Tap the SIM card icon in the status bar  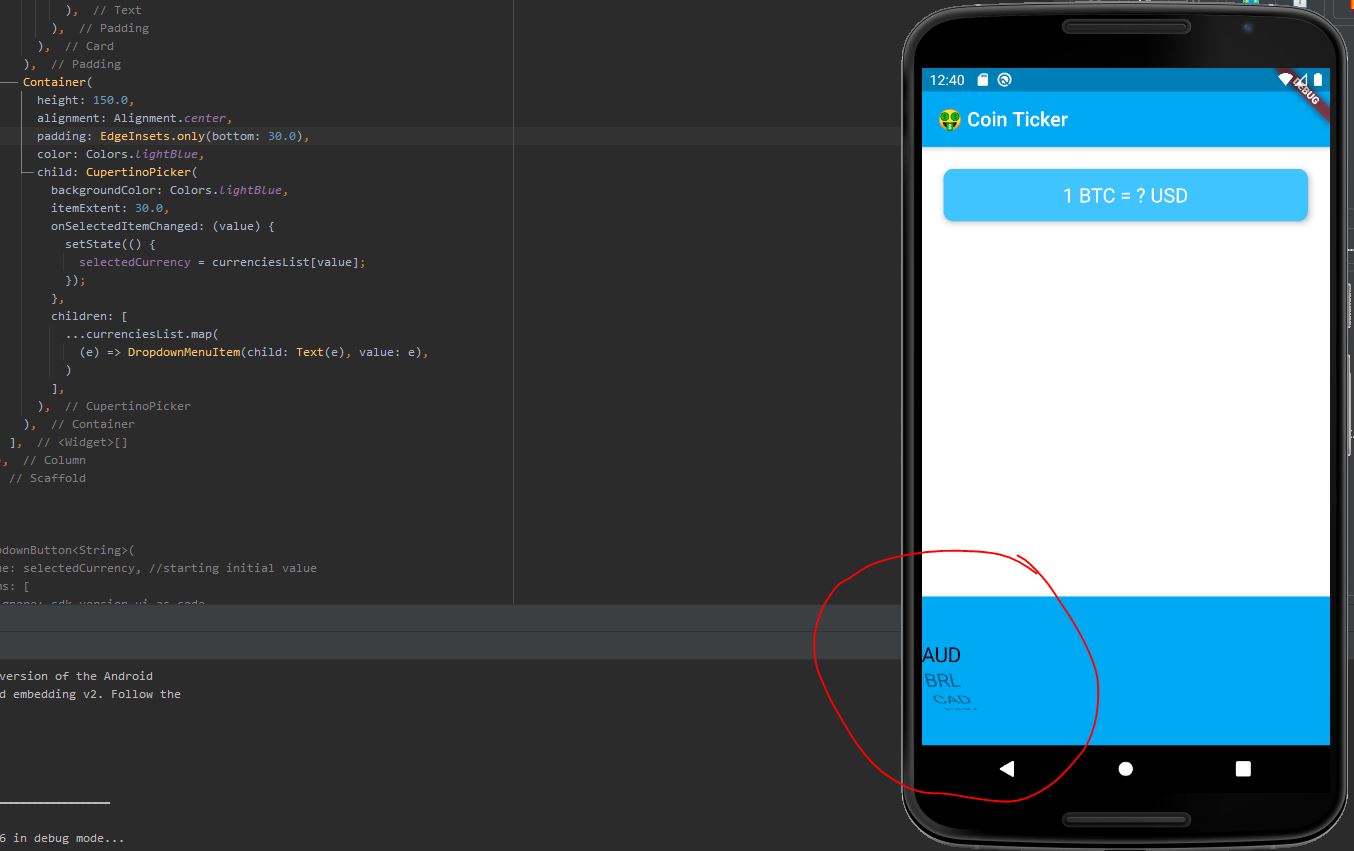click(x=982, y=79)
